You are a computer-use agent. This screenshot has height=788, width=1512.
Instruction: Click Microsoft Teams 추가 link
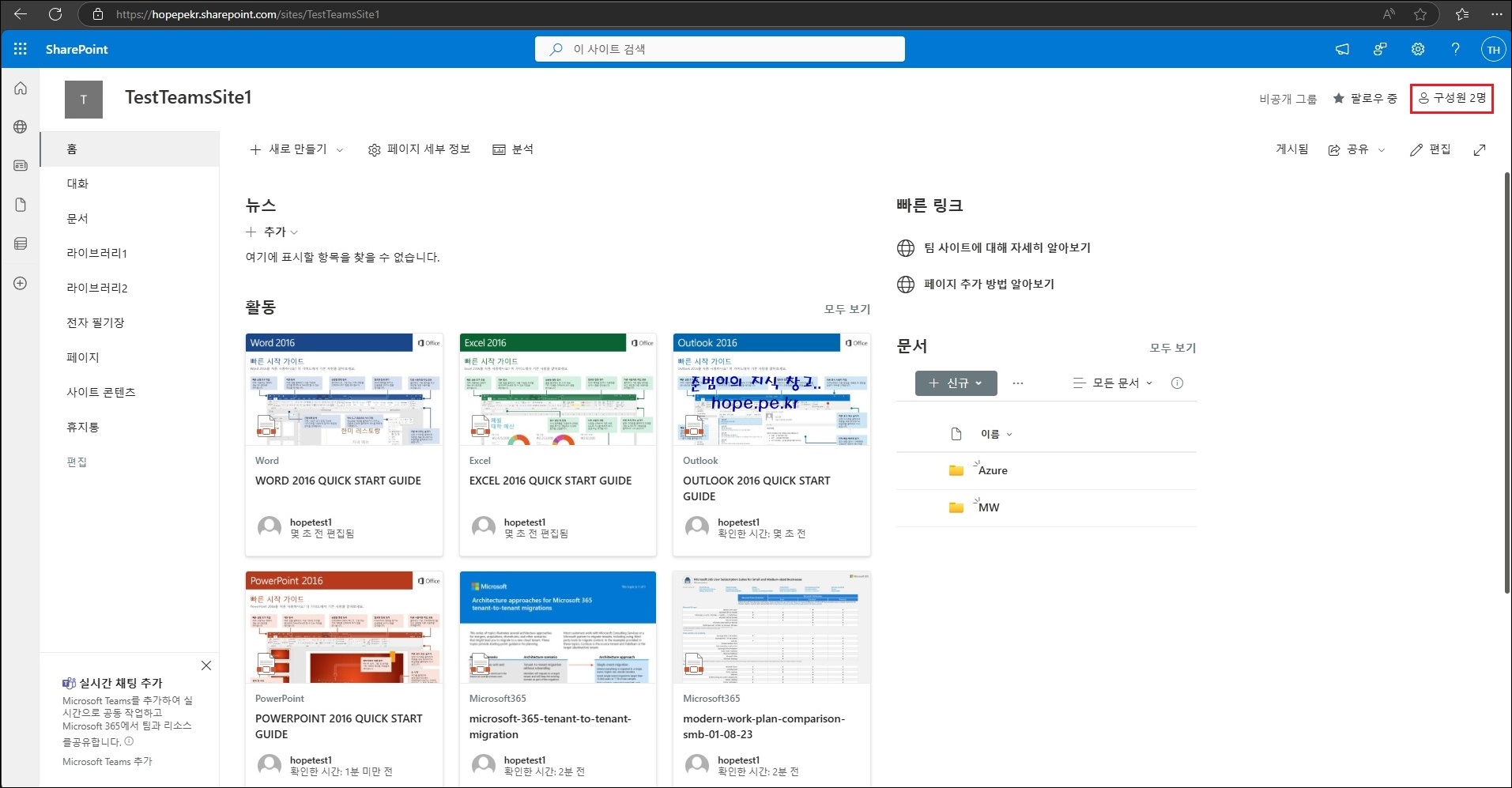[107, 762]
